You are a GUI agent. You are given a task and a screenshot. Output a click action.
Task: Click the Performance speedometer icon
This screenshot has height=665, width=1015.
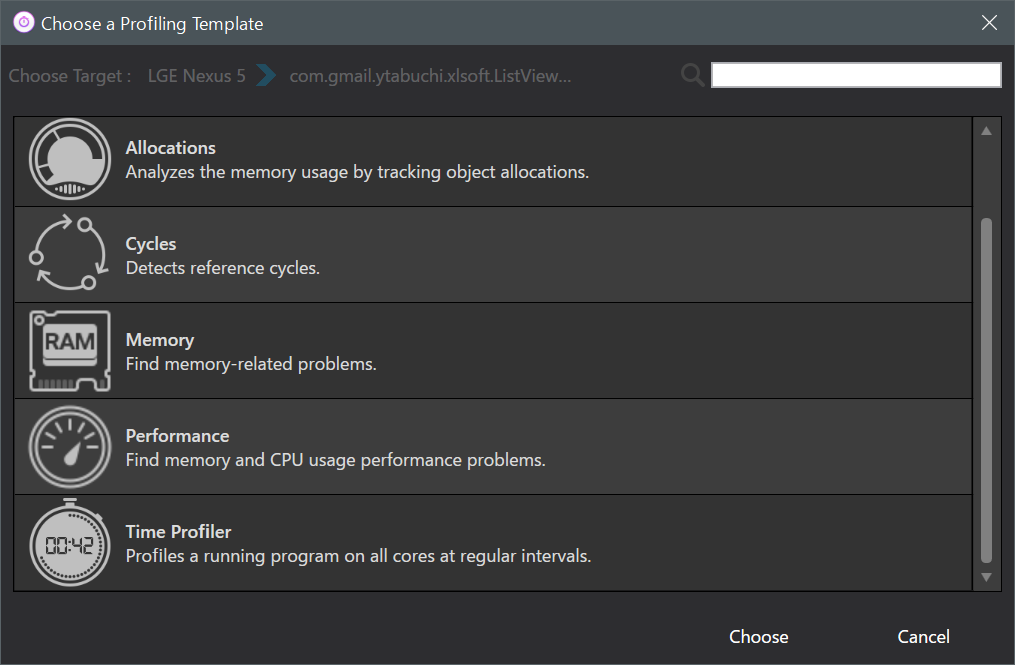(x=70, y=446)
